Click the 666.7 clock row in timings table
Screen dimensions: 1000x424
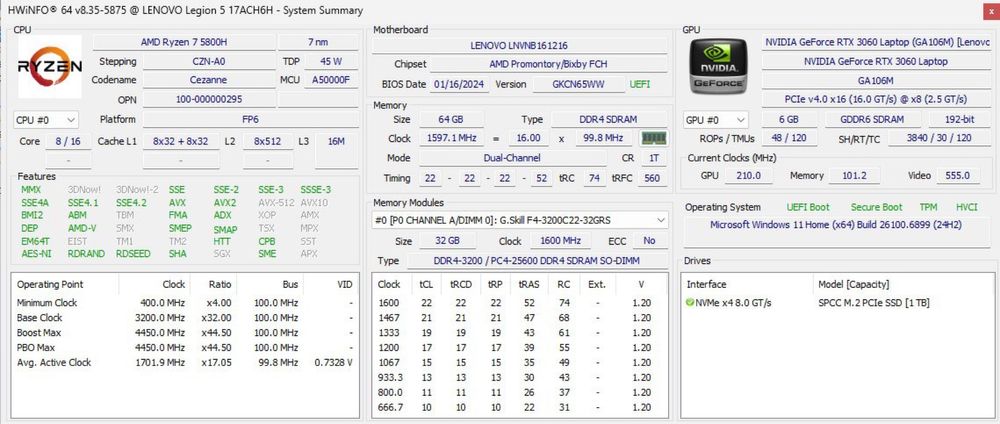click(520, 407)
